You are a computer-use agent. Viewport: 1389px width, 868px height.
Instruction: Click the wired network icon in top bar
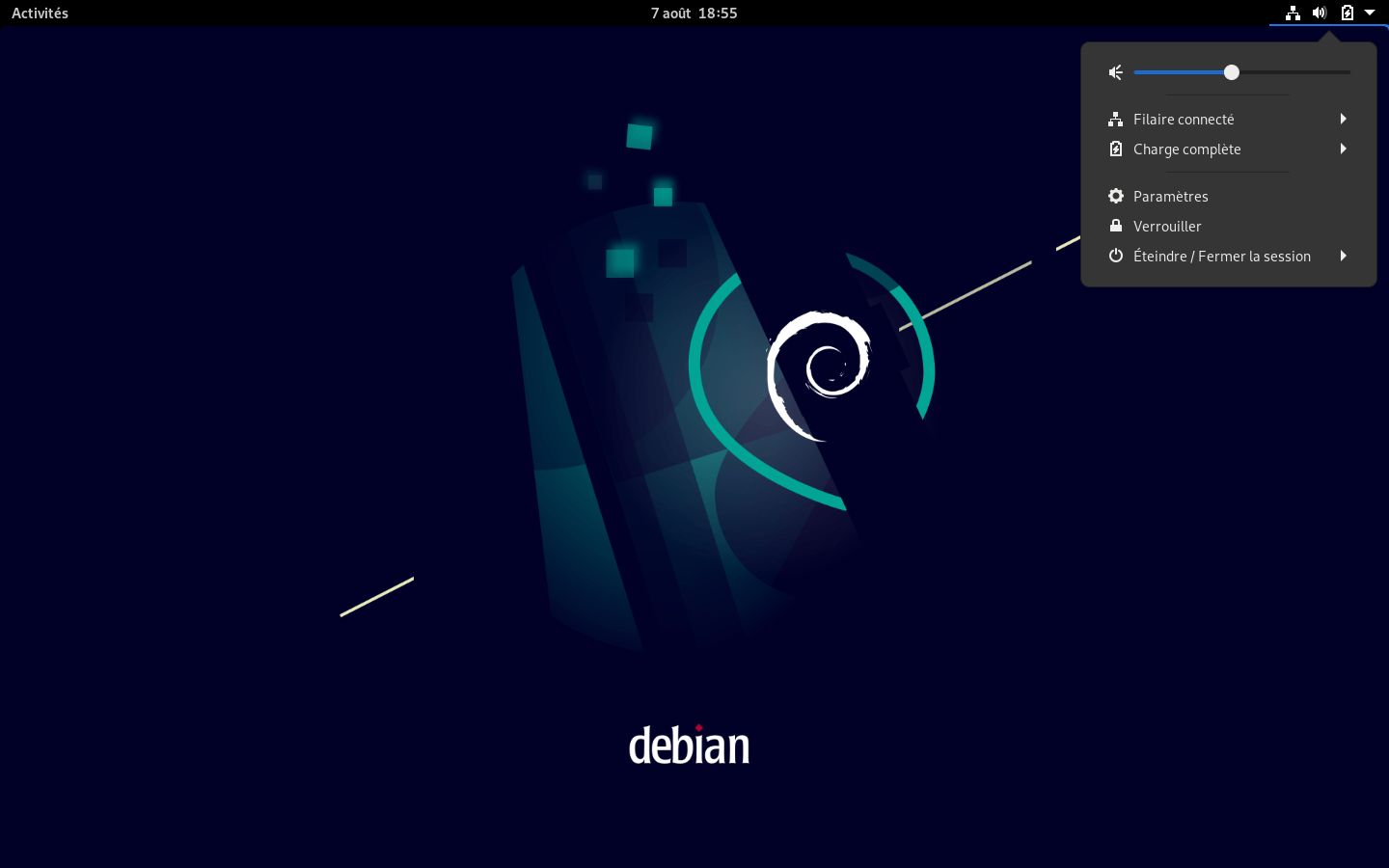(1293, 13)
